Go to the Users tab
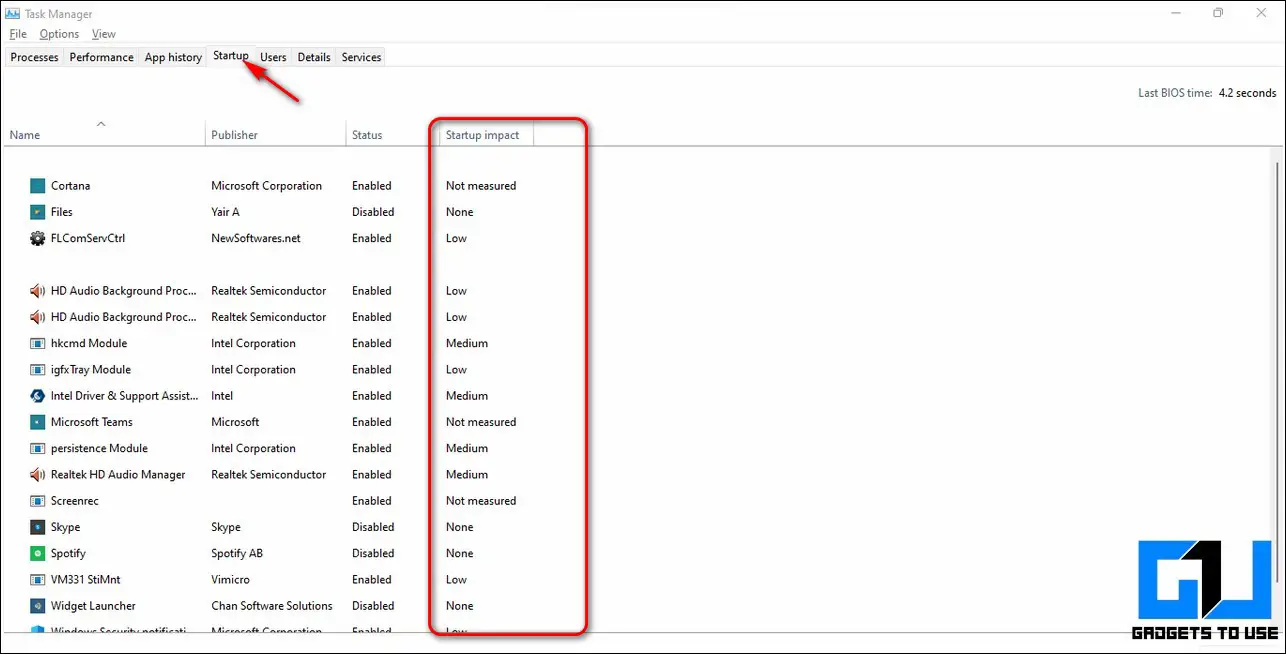The width and height of the screenshot is (1286, 654). click(273, 57)
